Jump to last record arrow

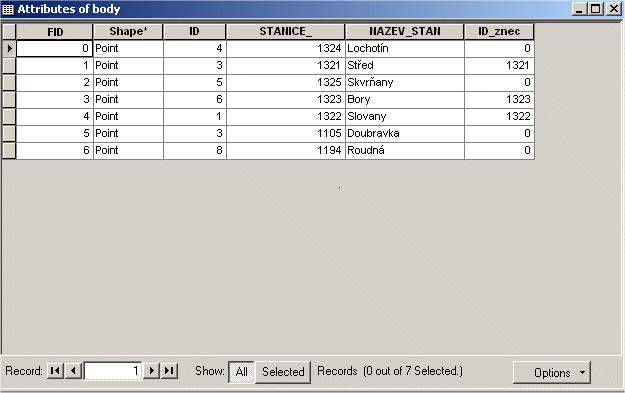coord(169,371)
